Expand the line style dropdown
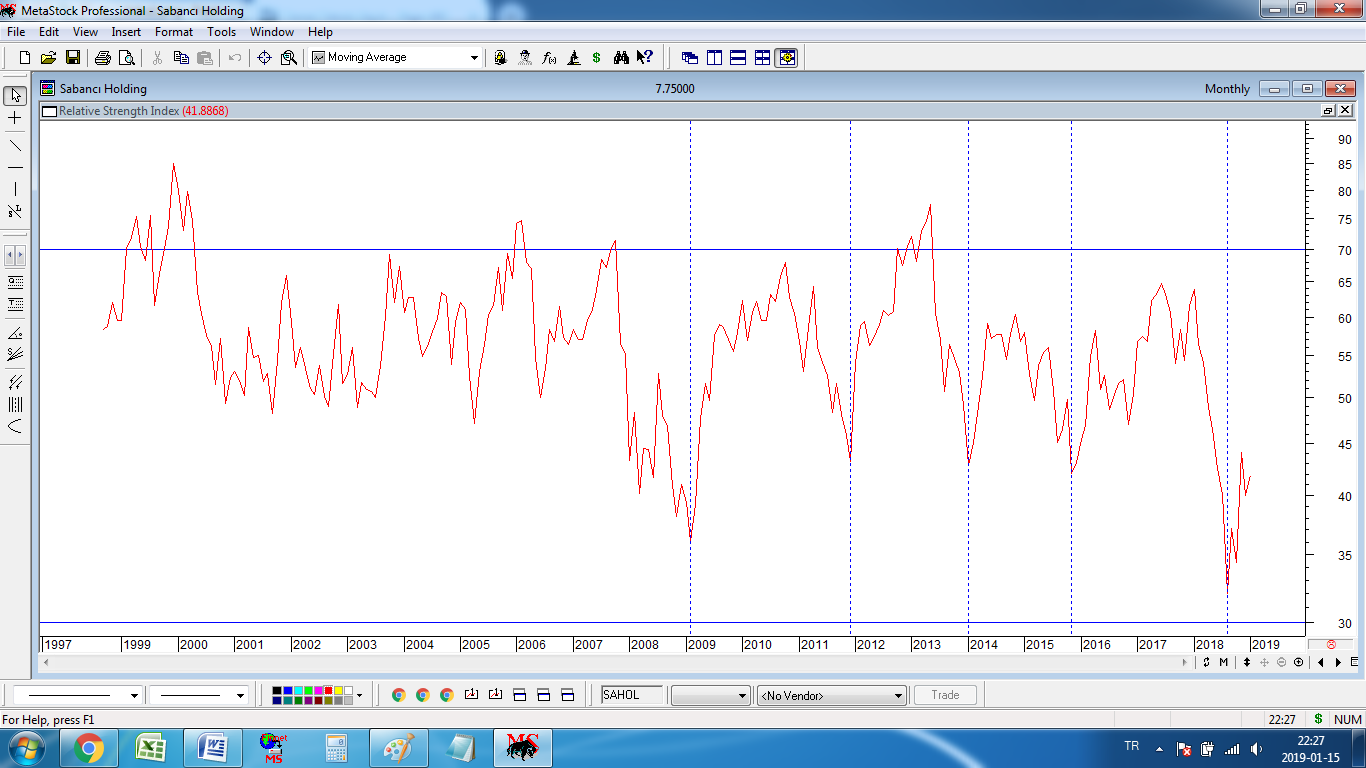Viewport: 1366px width, 768px height. (134, 695)
